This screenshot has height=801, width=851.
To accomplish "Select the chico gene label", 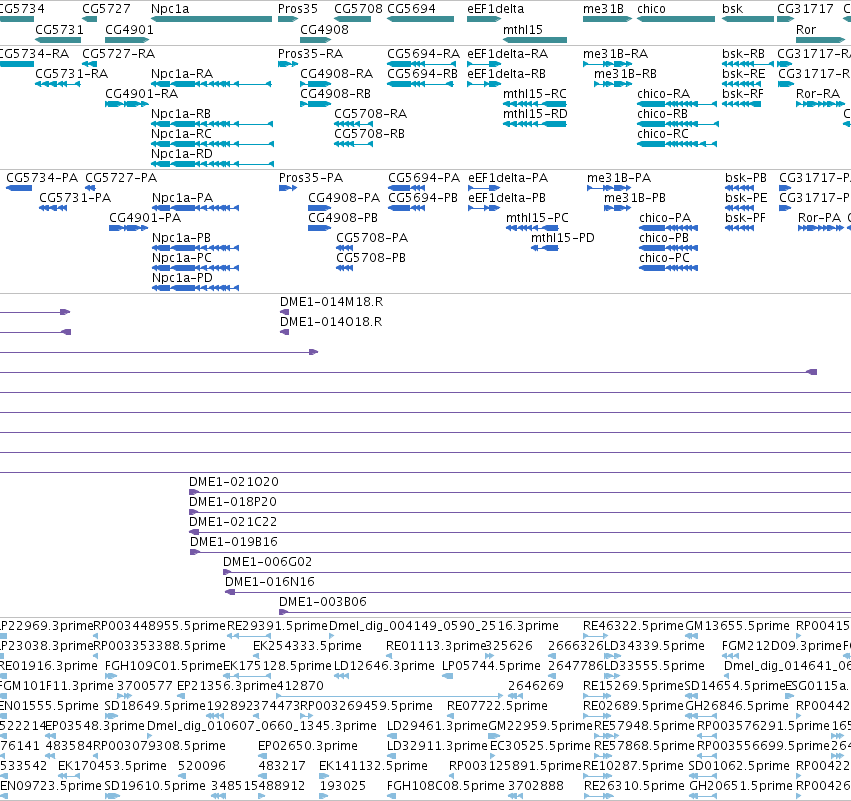I will click(x=651, y=9).
